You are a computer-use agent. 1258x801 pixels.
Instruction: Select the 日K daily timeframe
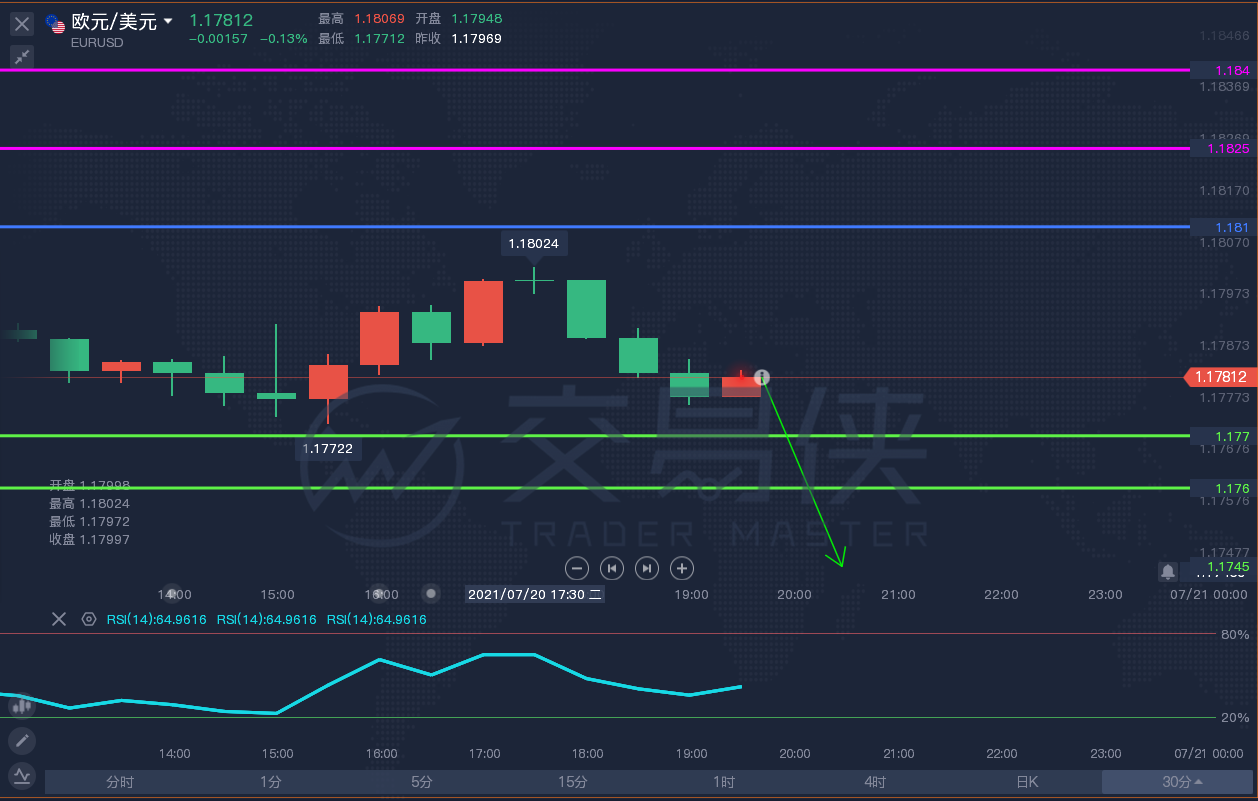pos(1026,782)
